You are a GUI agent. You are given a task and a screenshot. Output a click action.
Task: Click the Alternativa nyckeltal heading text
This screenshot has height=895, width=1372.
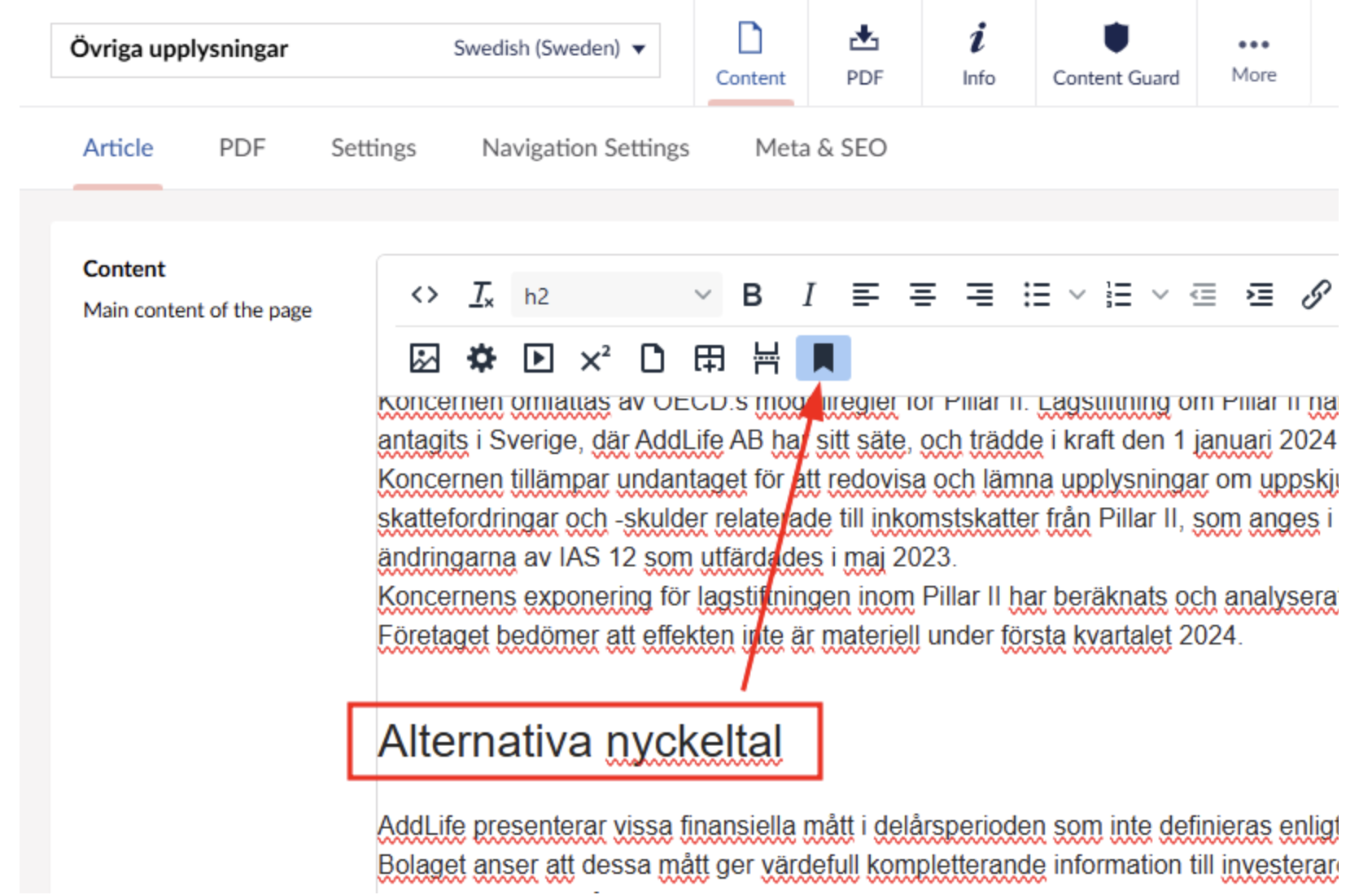coord(579,741)
